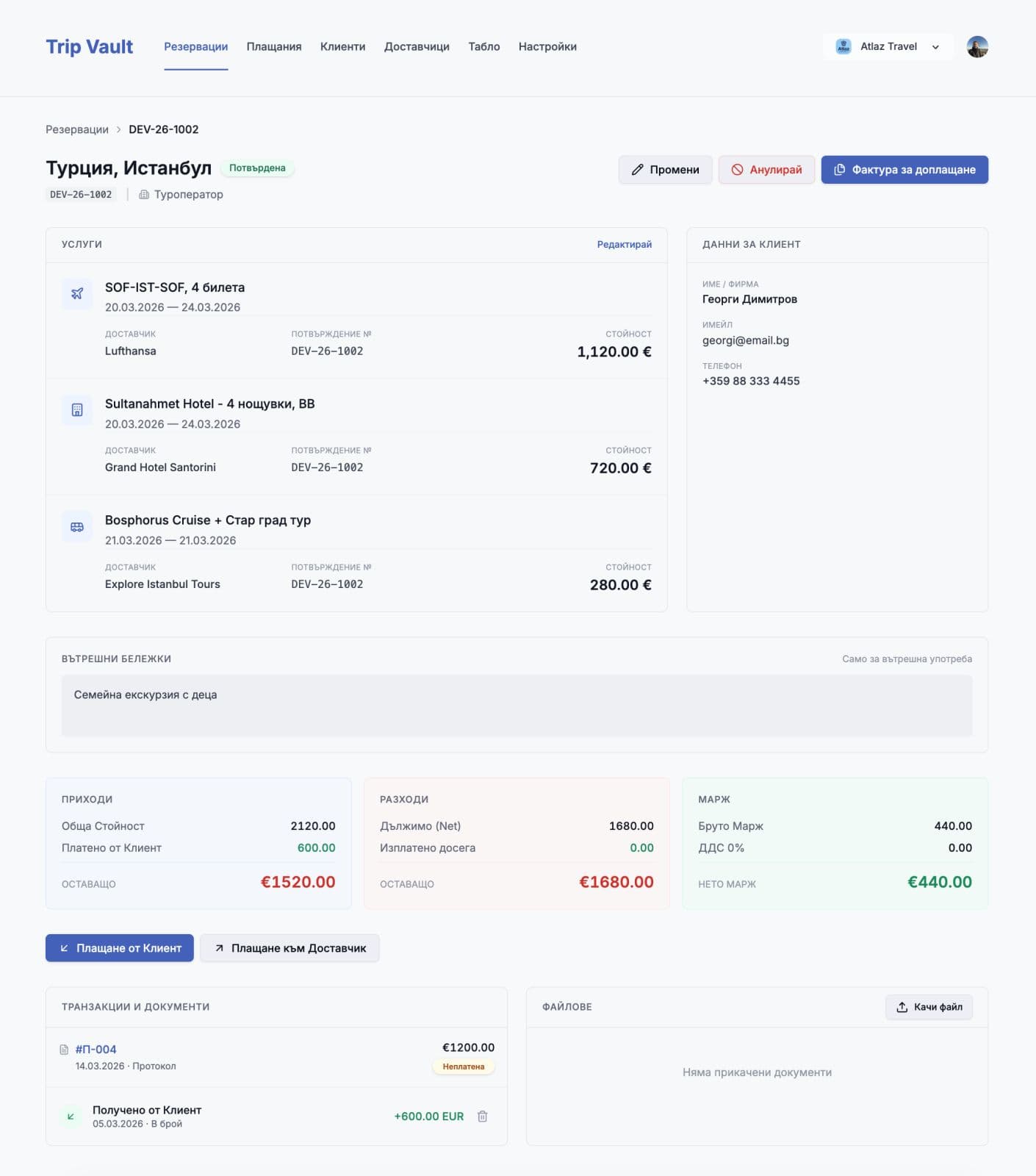The image size is (1036, 1176).
Task: Click the Няма прикачени документи message
Action: (757, 1072)
